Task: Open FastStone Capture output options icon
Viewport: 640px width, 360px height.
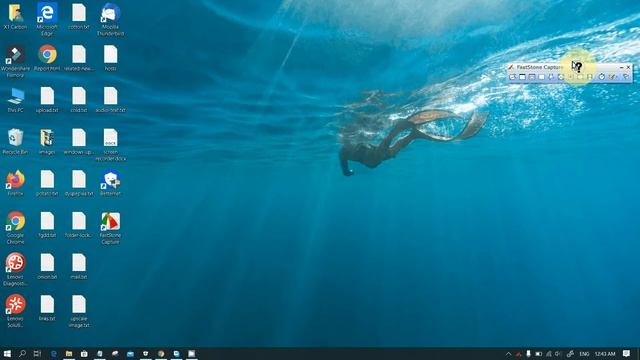Action: click(x=612, y=77)
